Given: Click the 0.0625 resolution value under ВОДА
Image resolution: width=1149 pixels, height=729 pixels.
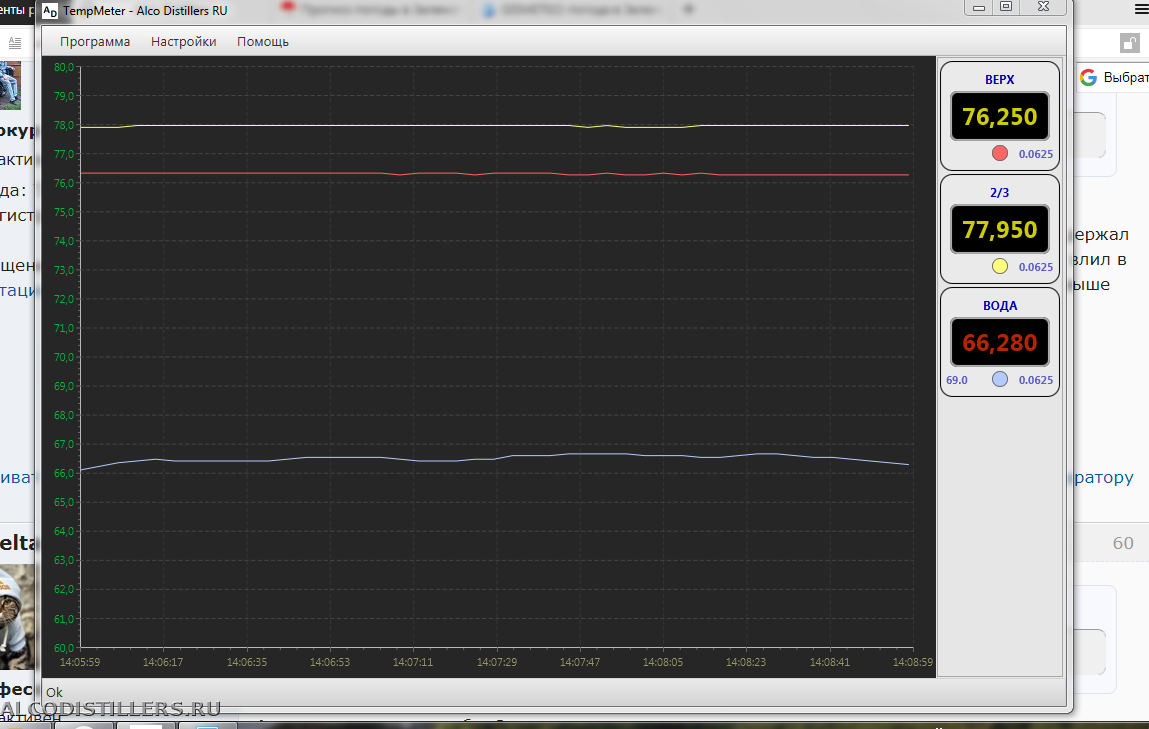Looking at the screenshot, I should click(x=1035, y=380).
